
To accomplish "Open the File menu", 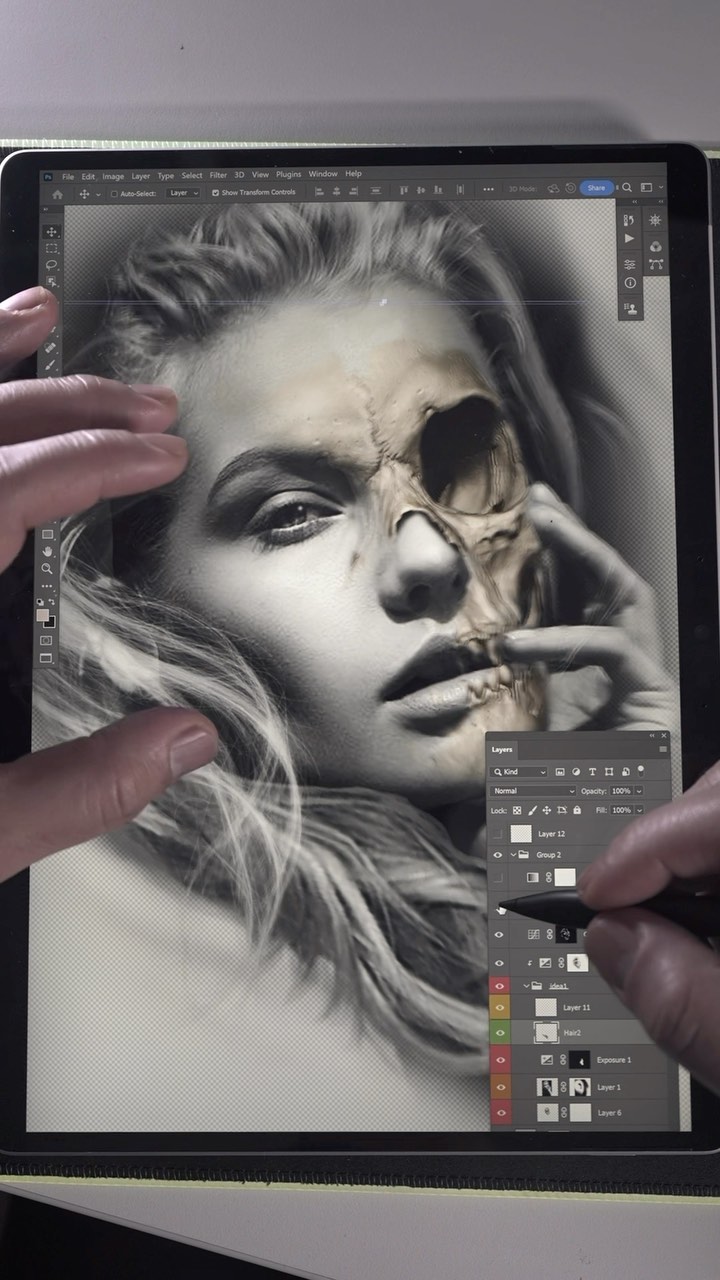I will point(68,176).
